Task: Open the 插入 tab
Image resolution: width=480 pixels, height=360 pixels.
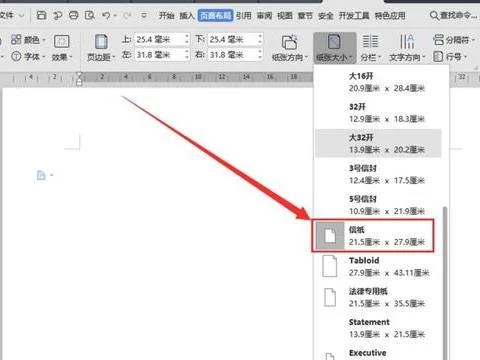Action: 187,15
